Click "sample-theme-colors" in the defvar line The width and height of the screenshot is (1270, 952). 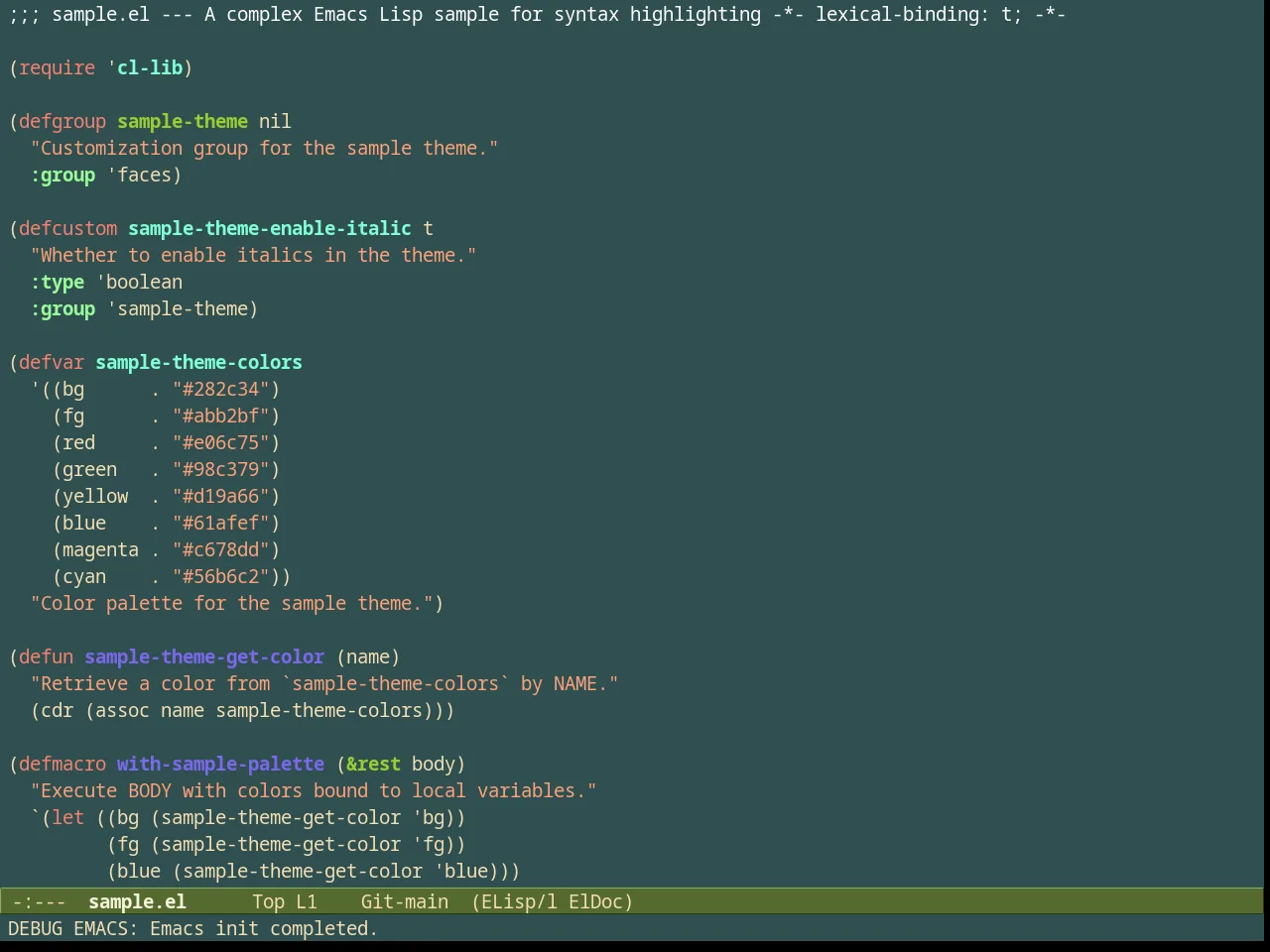(x=198, y=362)
